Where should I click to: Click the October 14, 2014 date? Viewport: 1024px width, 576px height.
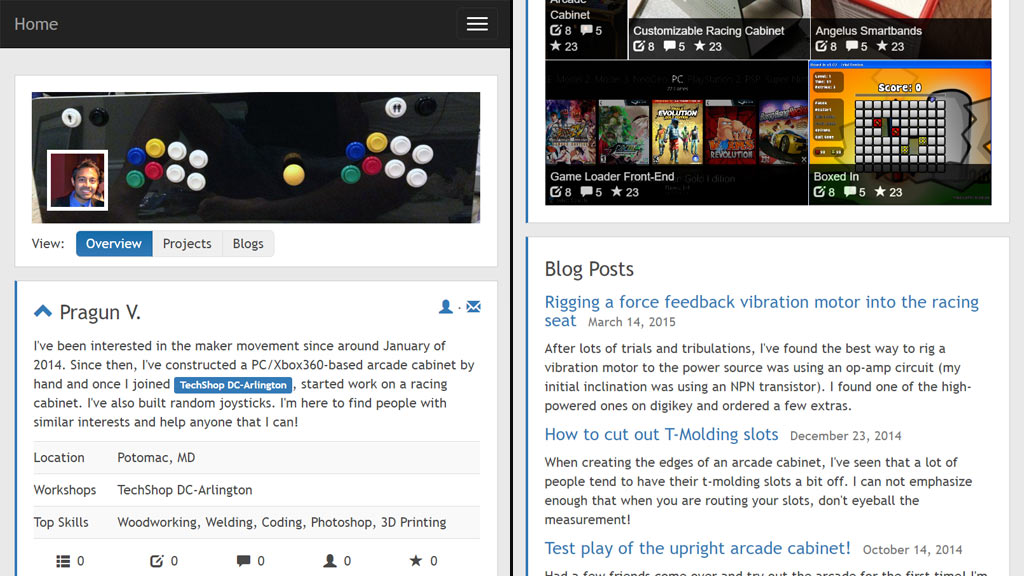(x=912, y=550)
